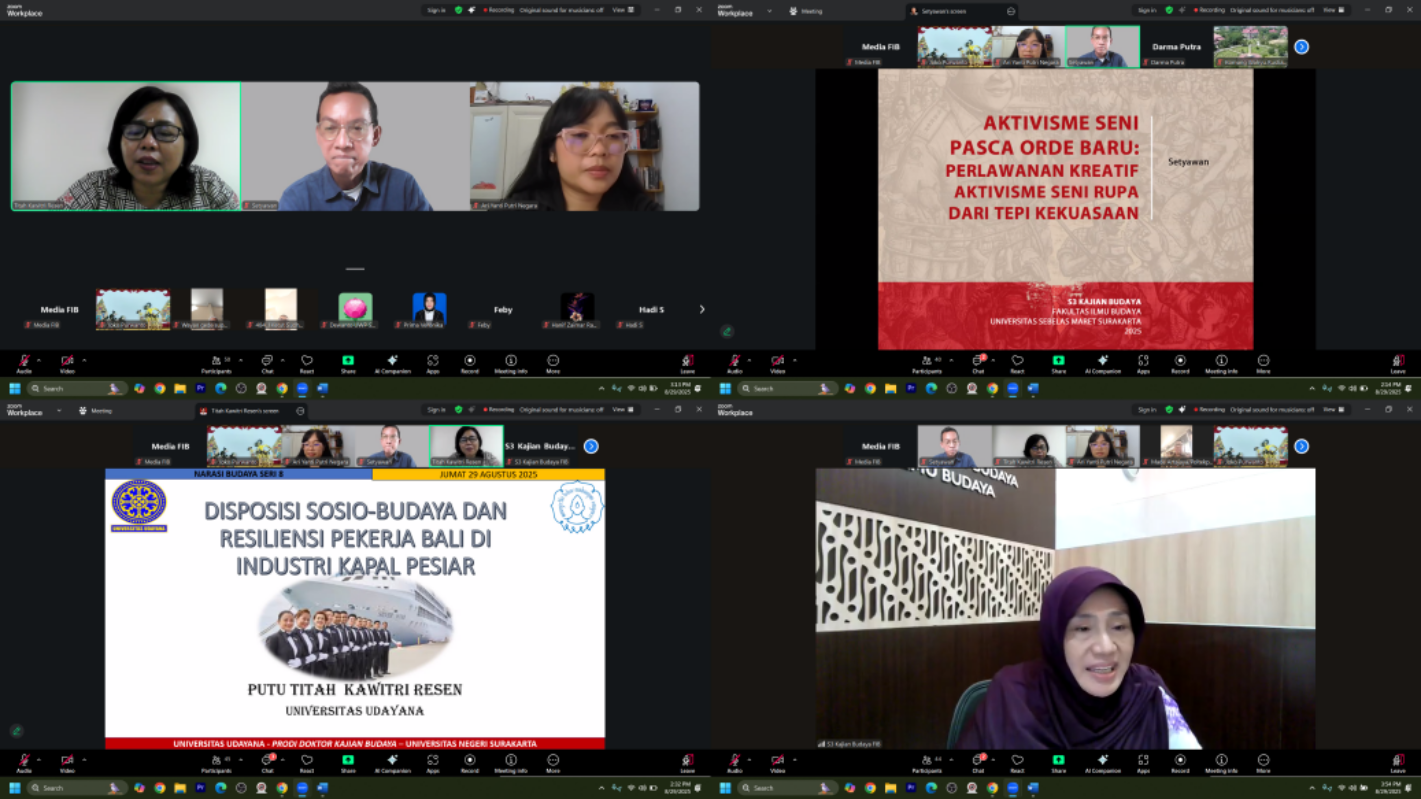Open More options in the gallery-view Zoom window
The image size is (1421, 799).
(553, 364)
